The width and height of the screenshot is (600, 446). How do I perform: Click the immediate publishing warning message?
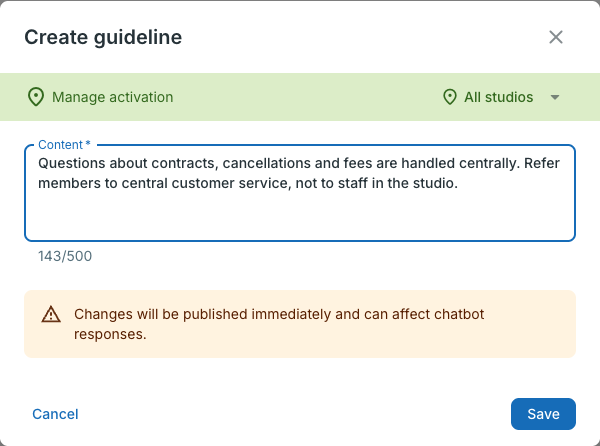coord(279,324)
